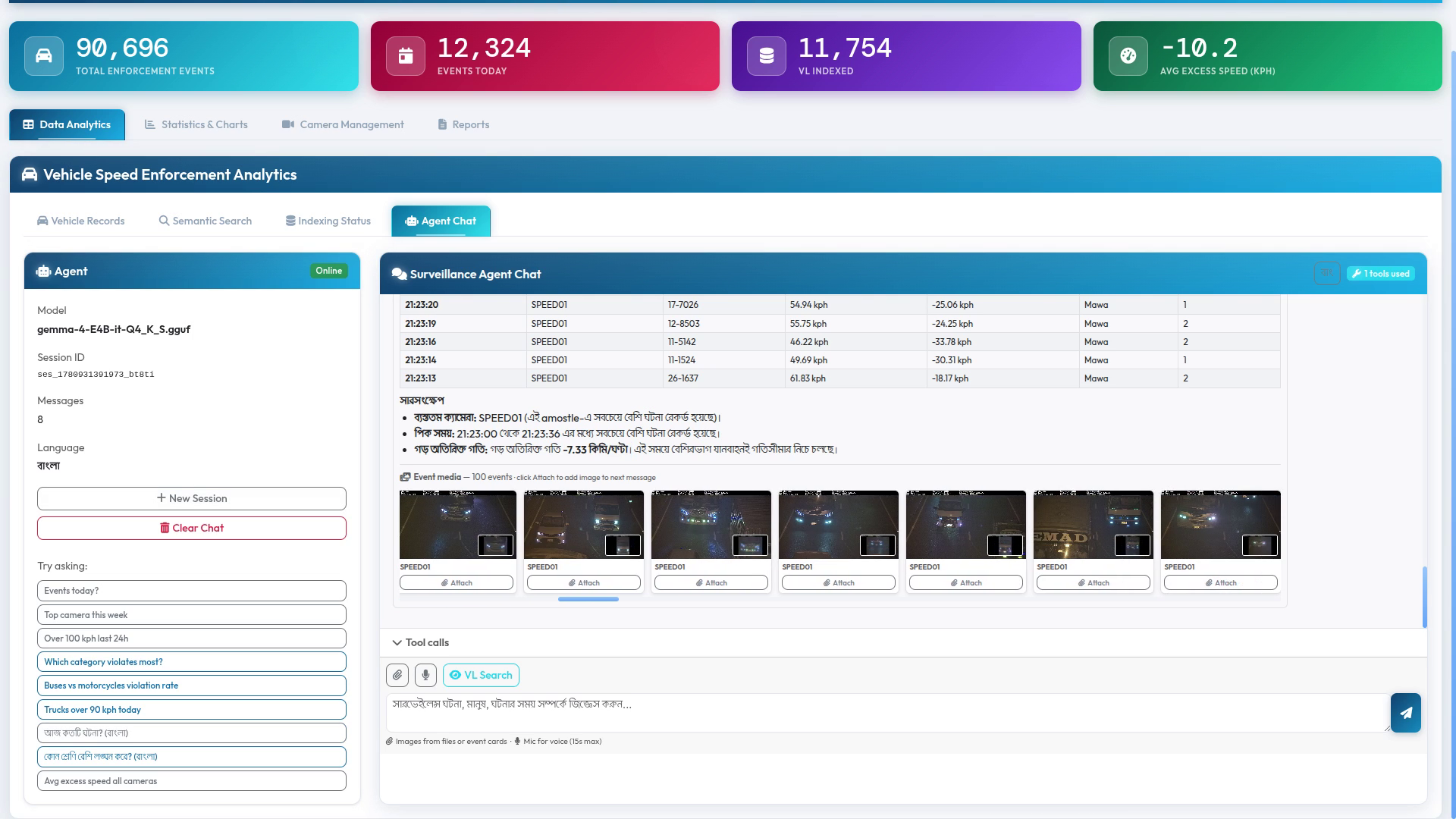This screenshot has width=1456, height=819.
Task: Toggle the VL Search eye button
Action: pos(481,675)
